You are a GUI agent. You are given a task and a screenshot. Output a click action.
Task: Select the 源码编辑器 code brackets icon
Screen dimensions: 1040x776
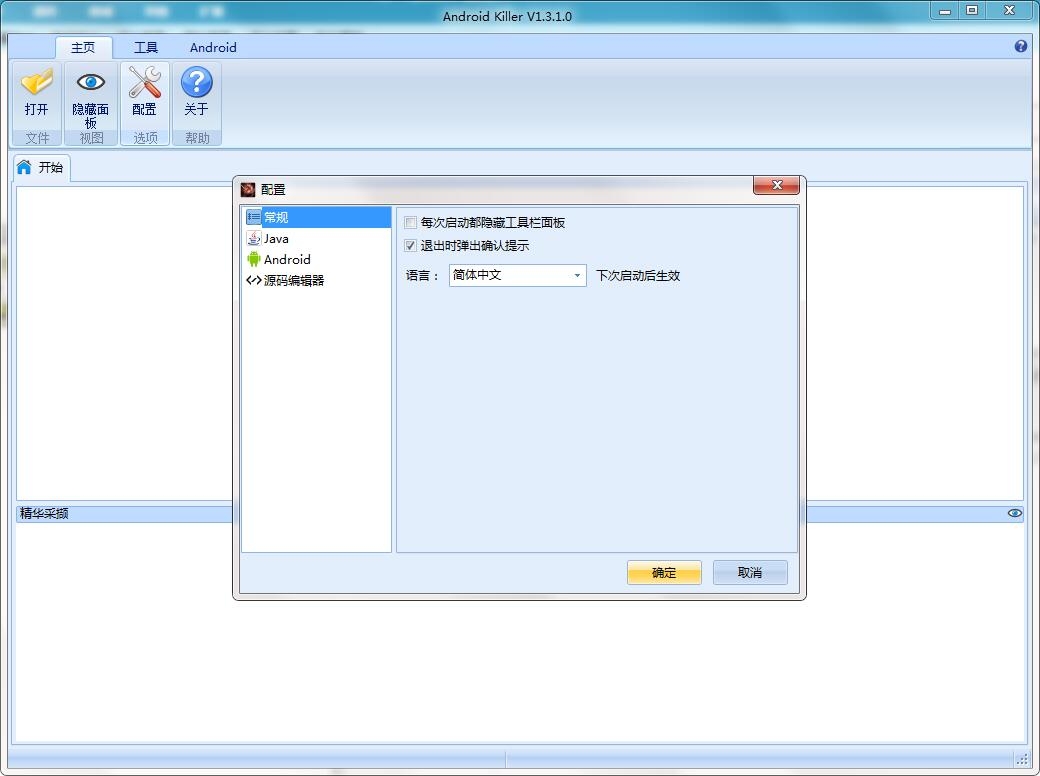click(x=253, y=281)
